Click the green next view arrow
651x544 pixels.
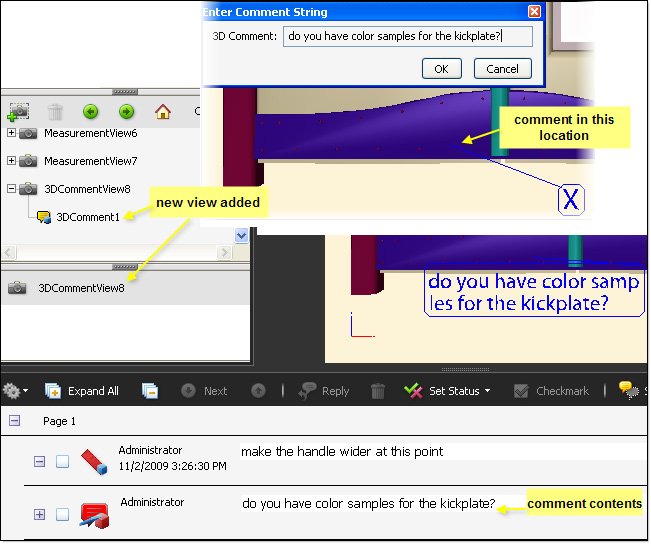click(x=126, y=111)
